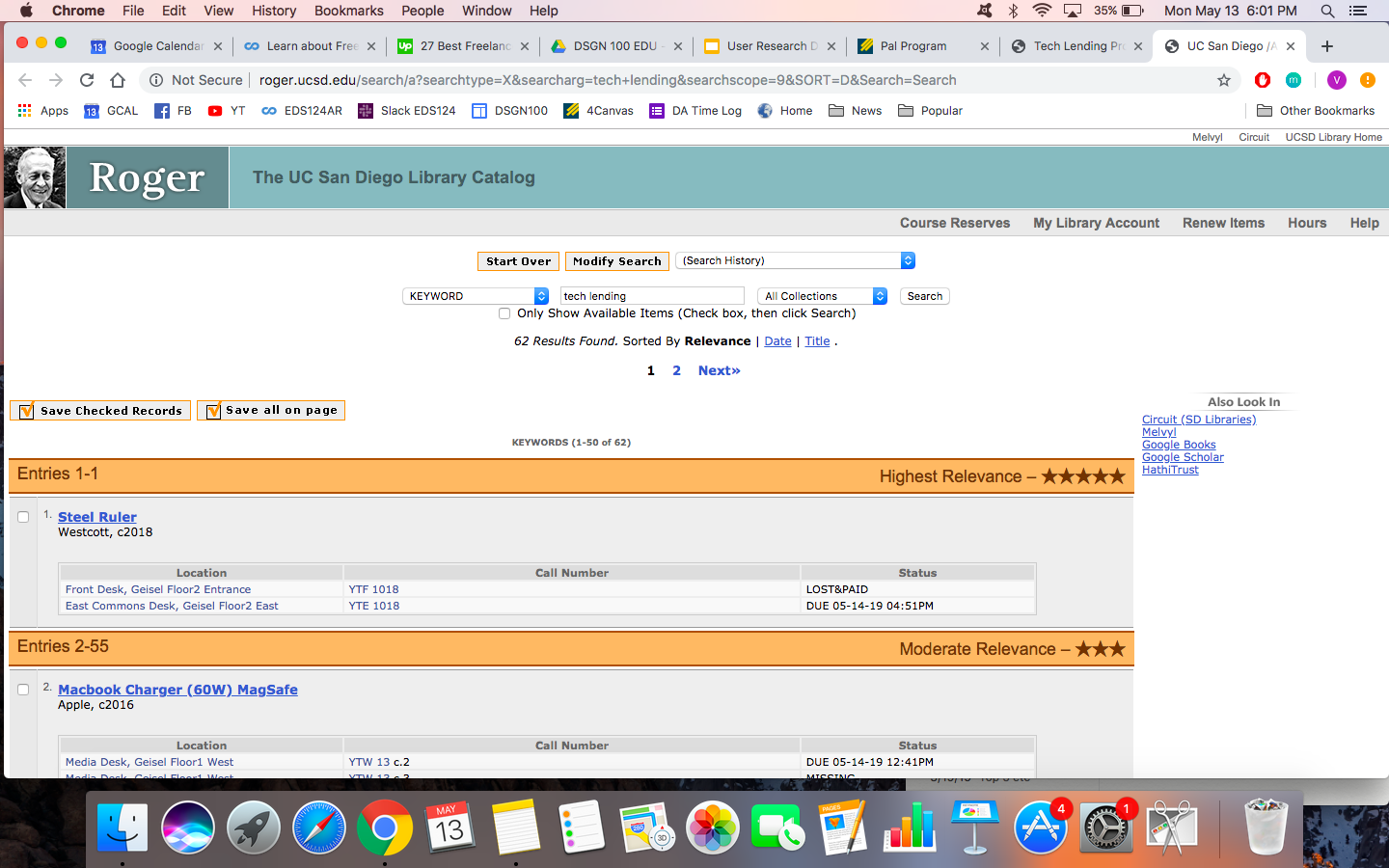Launch Siri from the Dock

coord(188,827)
